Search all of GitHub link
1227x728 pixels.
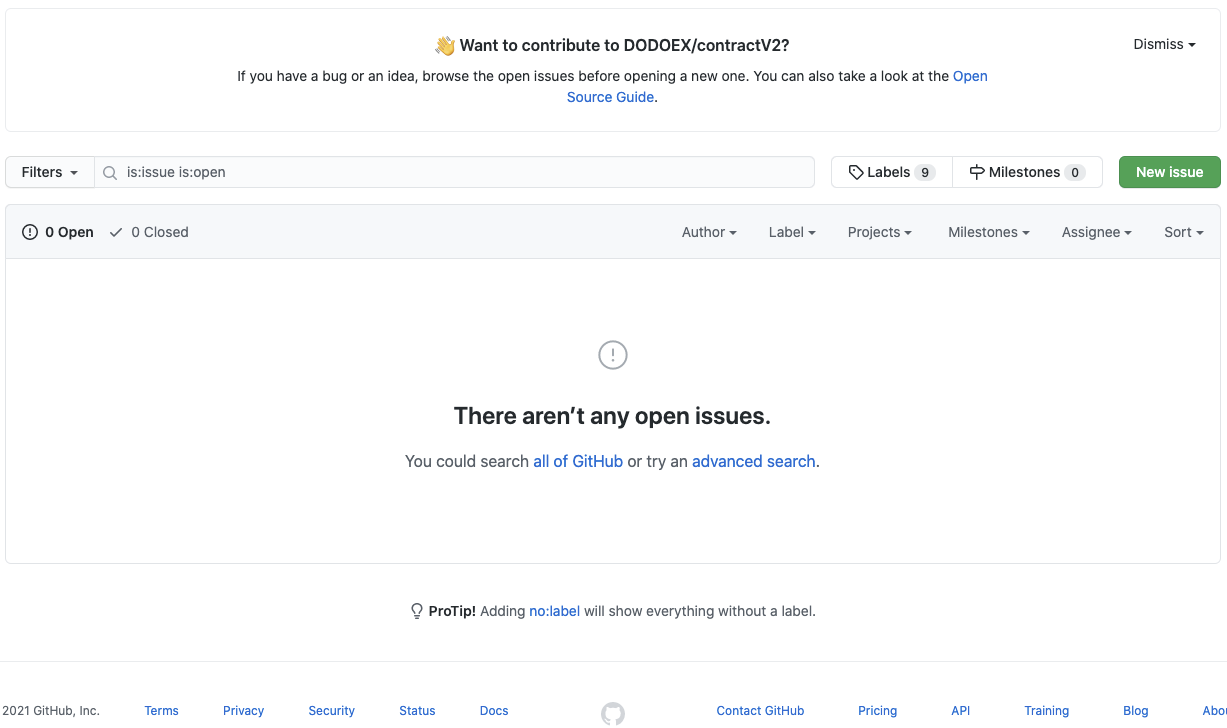[578, 461]
